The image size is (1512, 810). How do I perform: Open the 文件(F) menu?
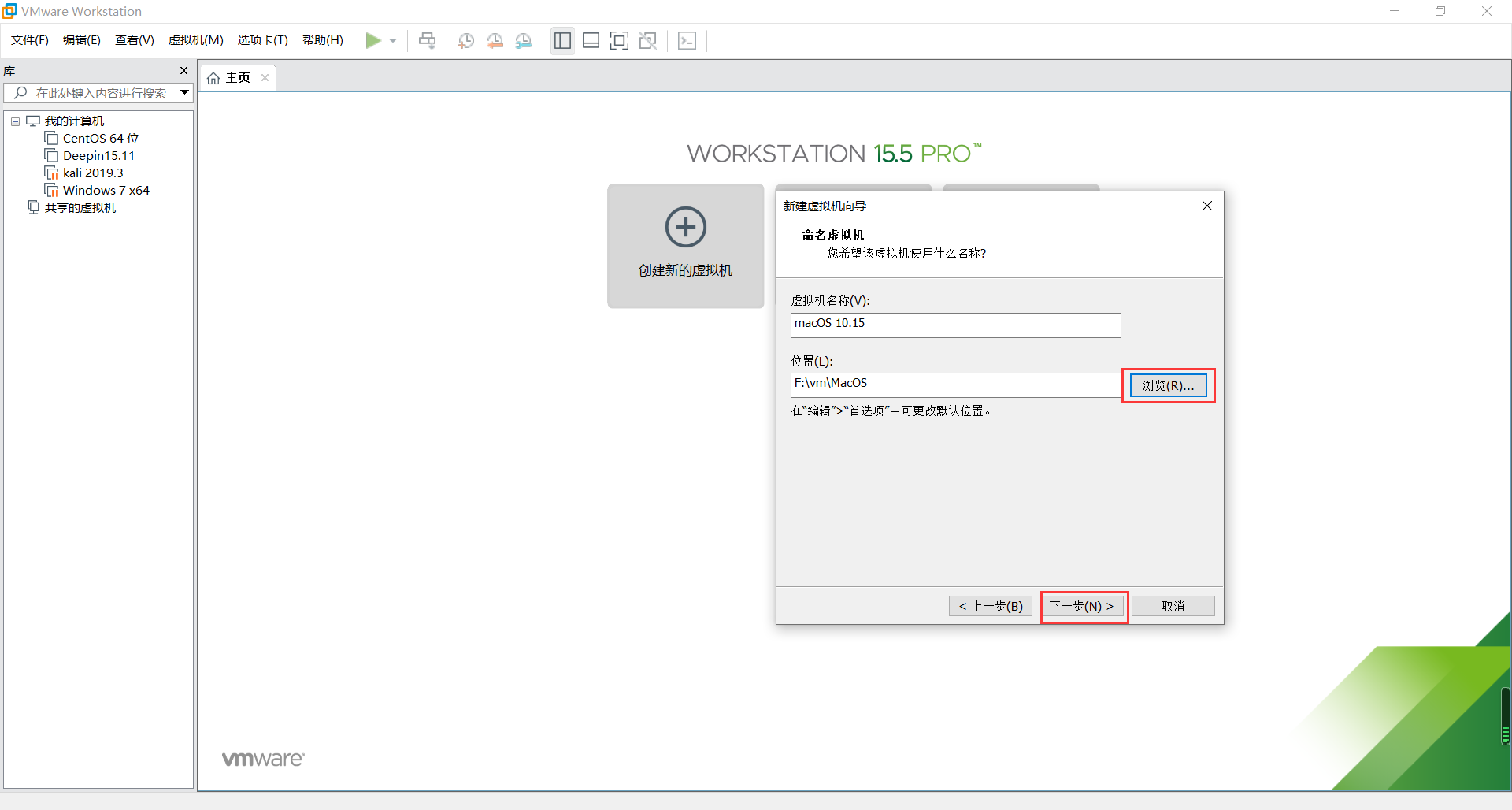coord(30,40)
